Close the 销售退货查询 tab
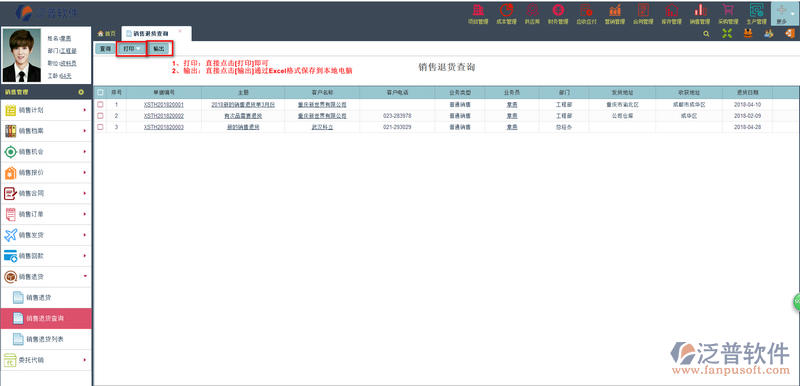 tap(180, 31)
